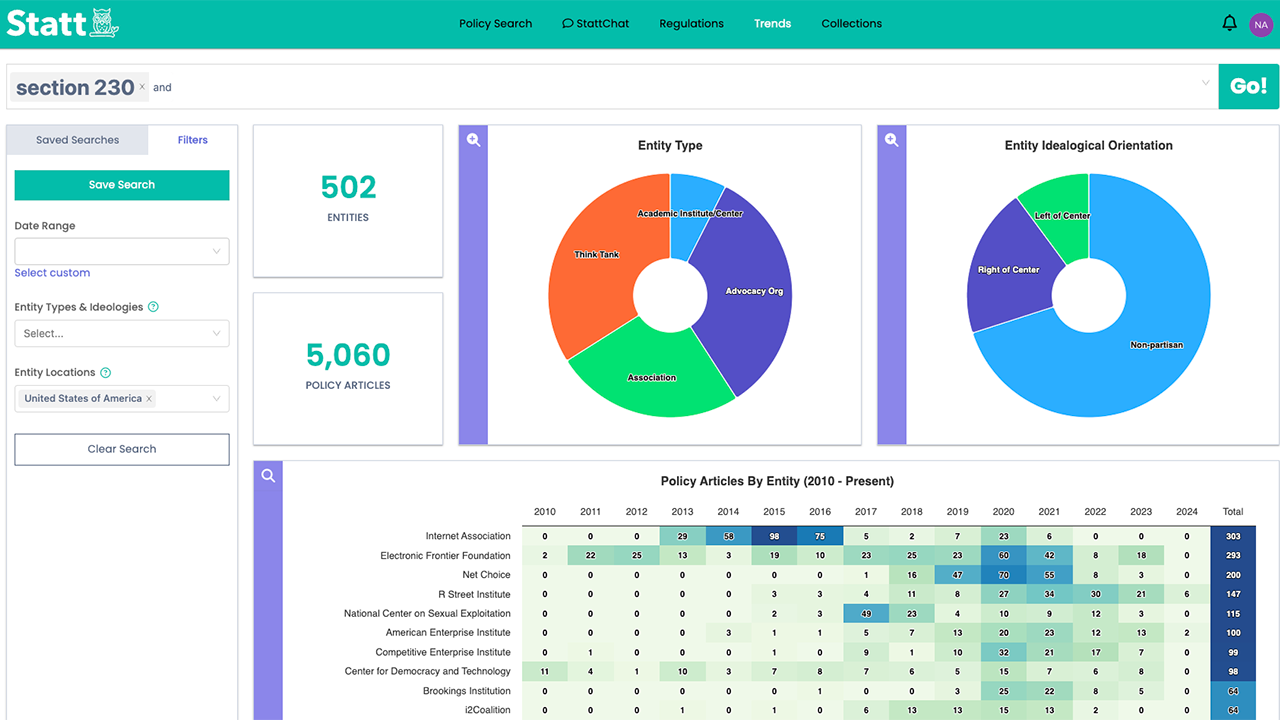Screen dimensions: 1280x720
Task: Zoom into Policy Articles By Entity table
Action: [x=268, y=476]
